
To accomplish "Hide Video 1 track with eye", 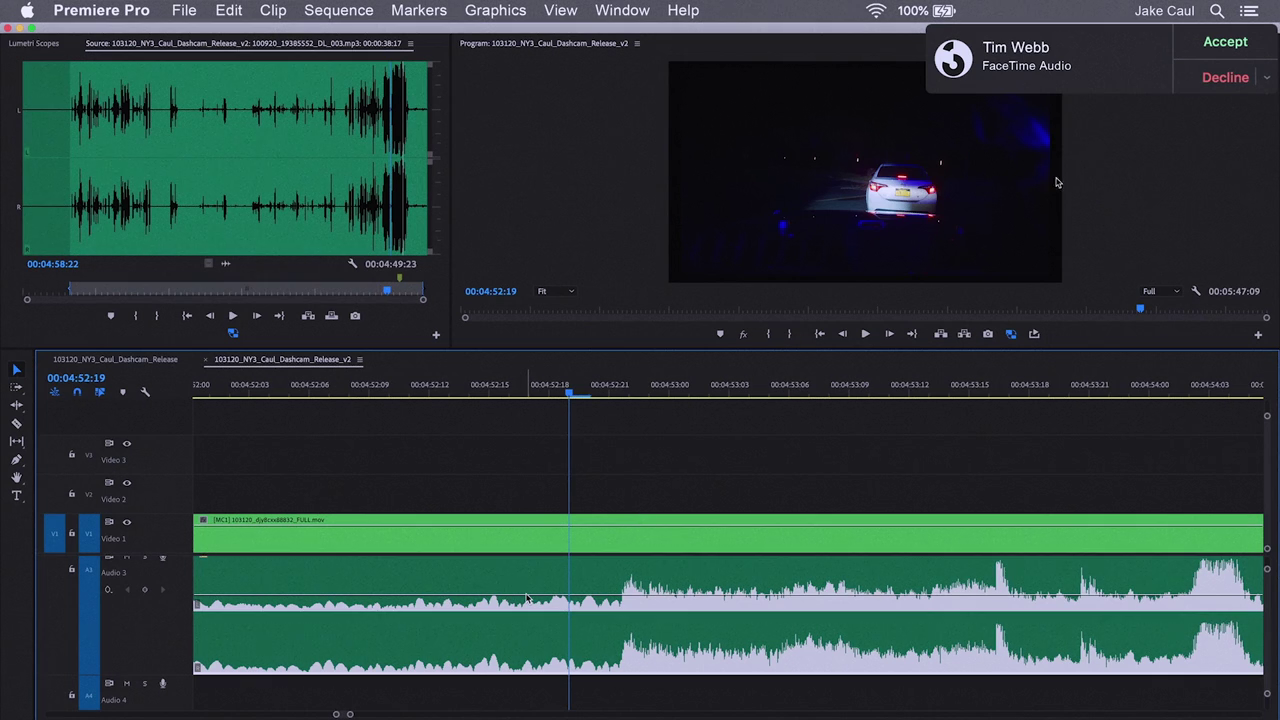I will 126,522.
